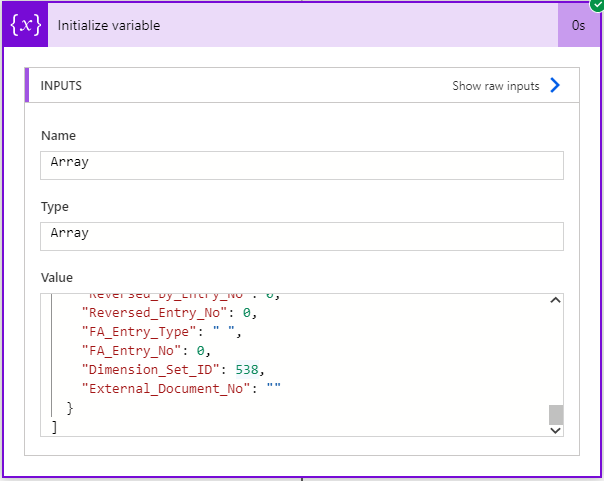Click the "Dimension_Set_ID" key in the JSON

[142, 369]
